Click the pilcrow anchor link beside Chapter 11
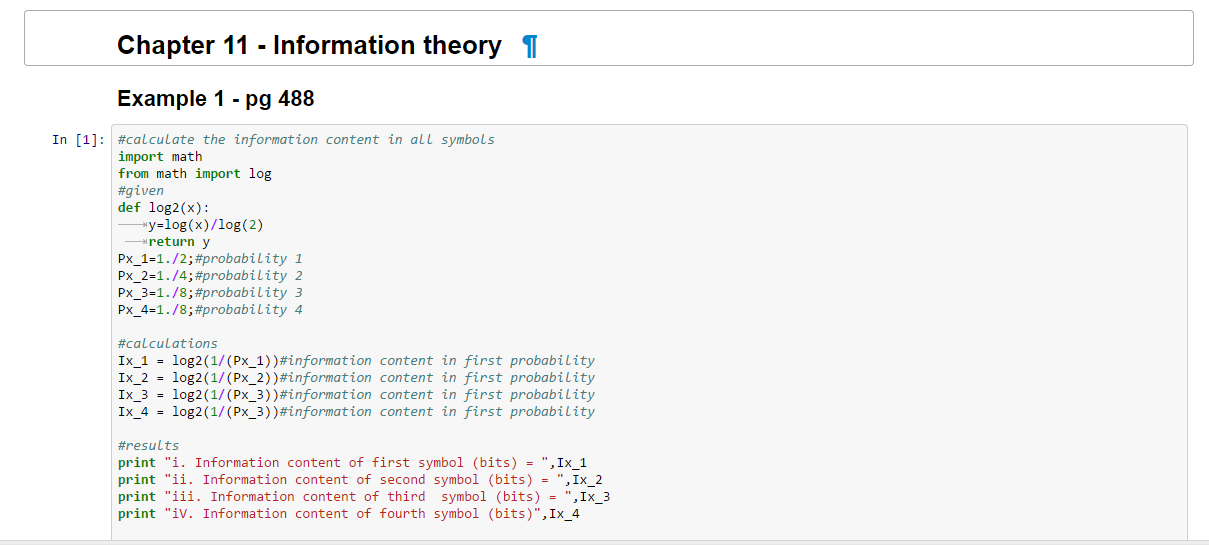1209x545 pixels. tap(531, 46)
